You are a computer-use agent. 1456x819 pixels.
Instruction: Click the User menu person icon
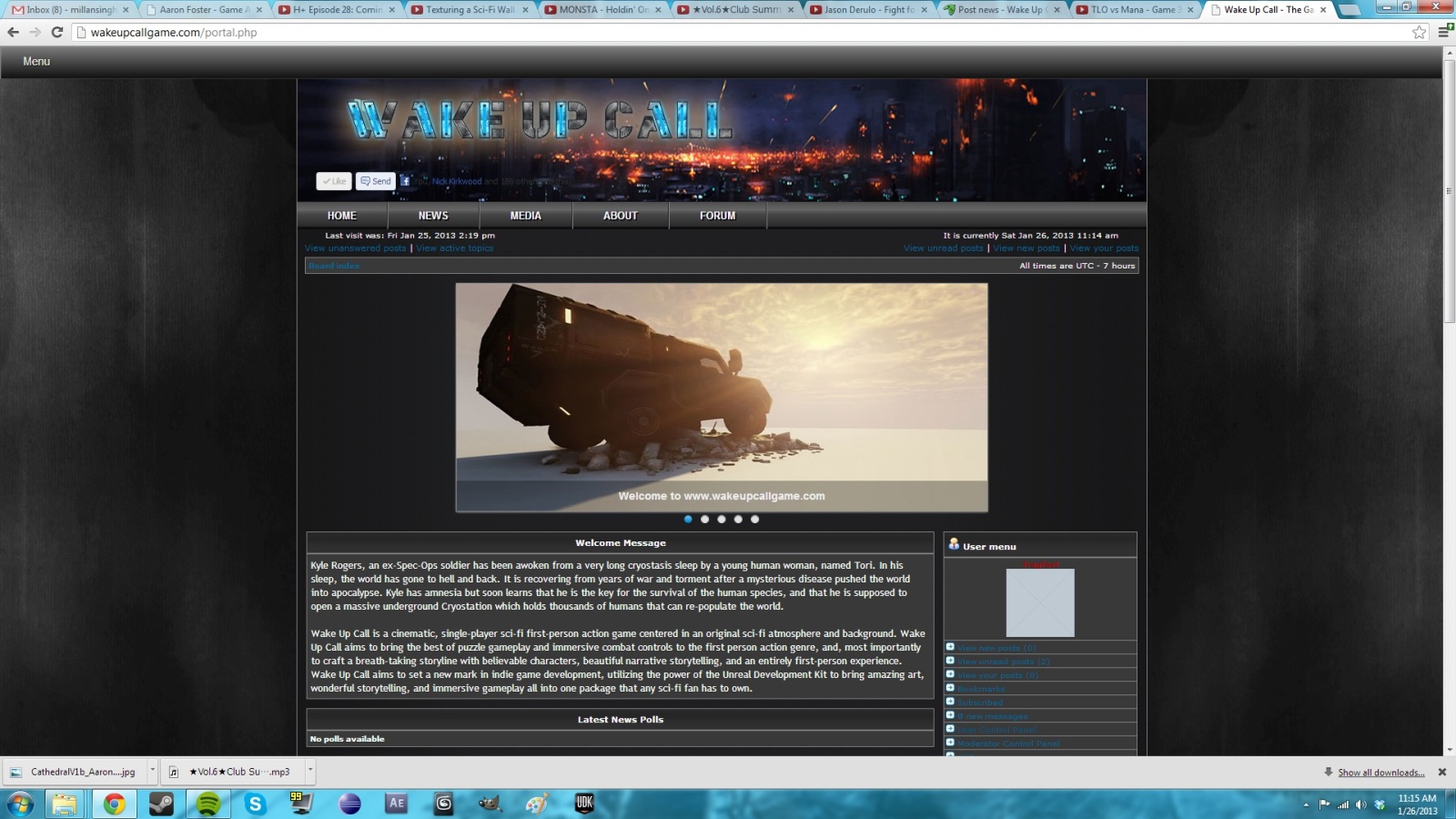(x=954, y=544)
